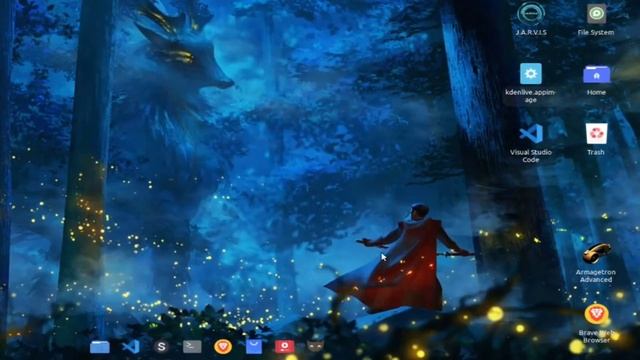640x360 pixels.
Task: Click the round S icon in dock
Action: pyautogui.click(x=161, y=347)
